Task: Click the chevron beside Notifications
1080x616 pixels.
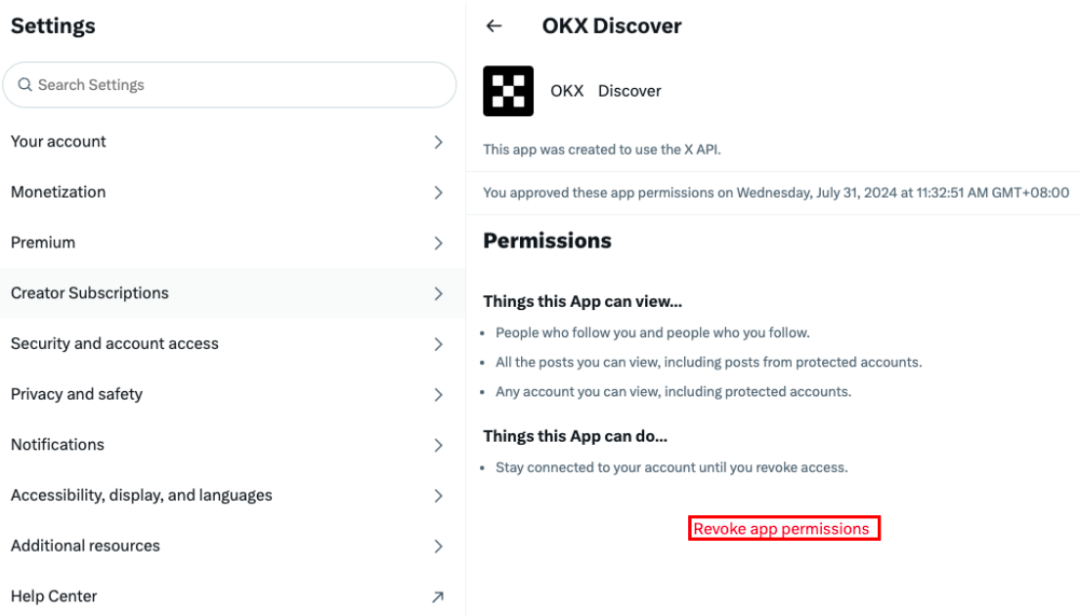Action: tap(438, 445)
